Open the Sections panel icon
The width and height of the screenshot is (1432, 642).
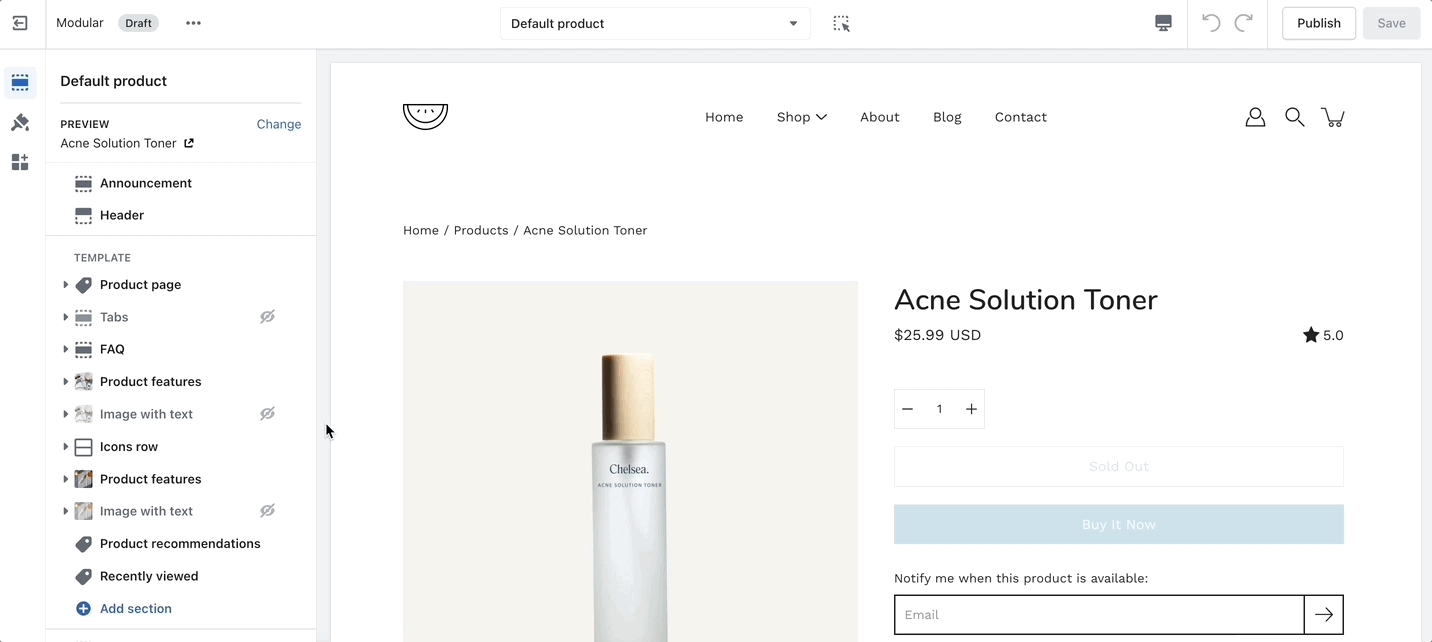tap(20, 83)
